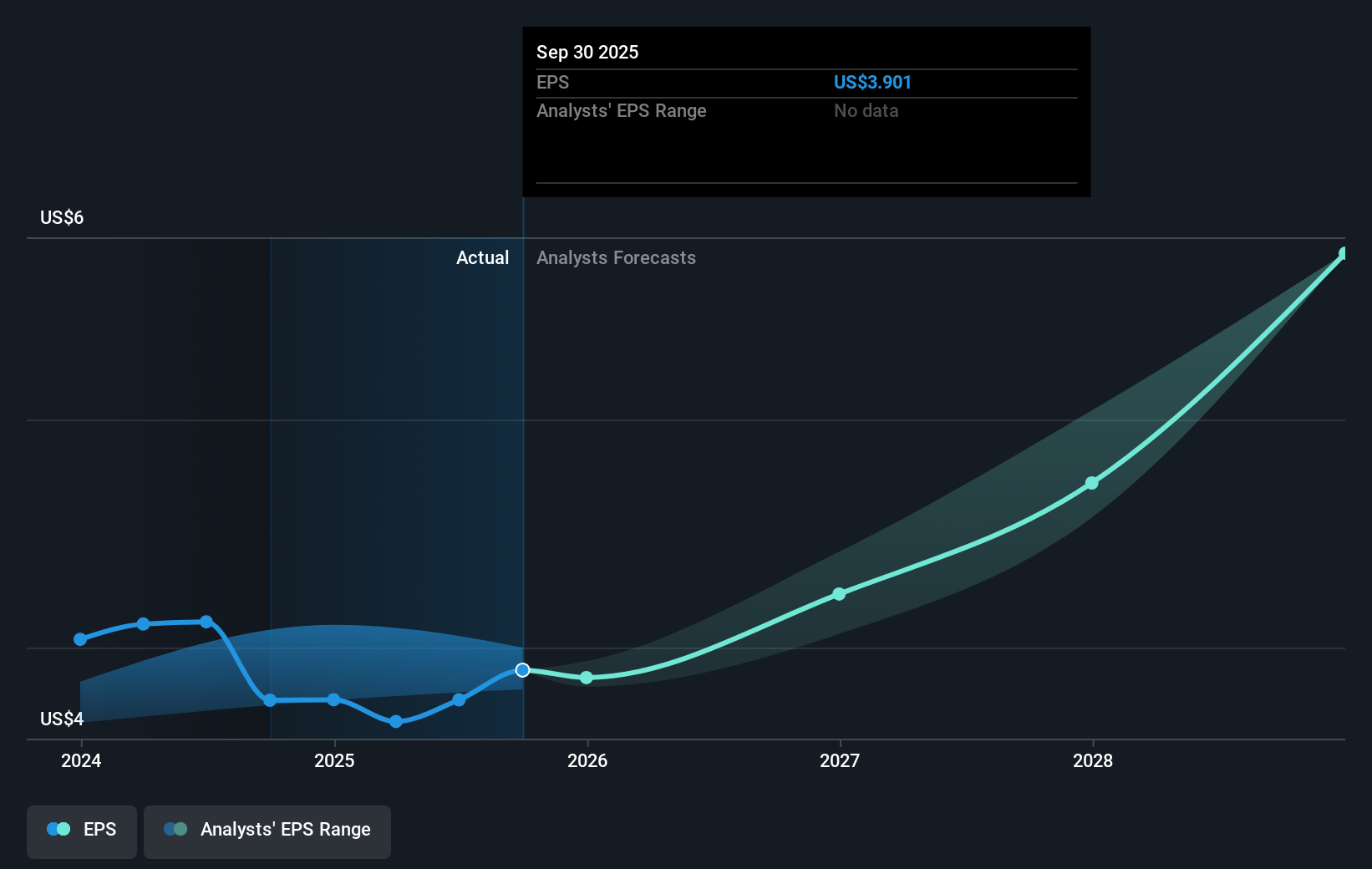This screenshot has height=869, width=1372.
Task: Click the lowest EPS point in early 2025
Action: coord(396,721)
